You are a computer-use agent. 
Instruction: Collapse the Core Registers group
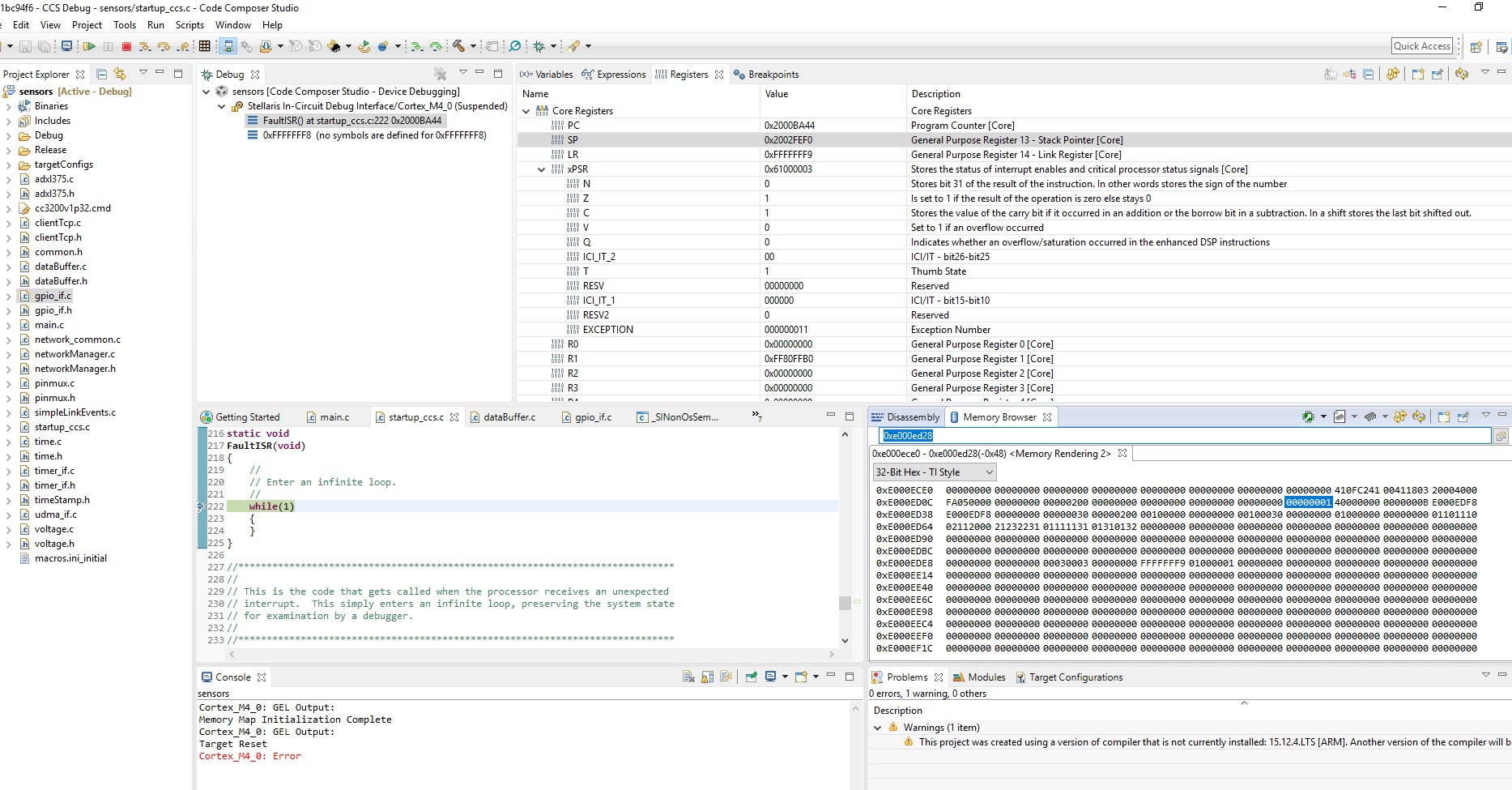point(526,111)
